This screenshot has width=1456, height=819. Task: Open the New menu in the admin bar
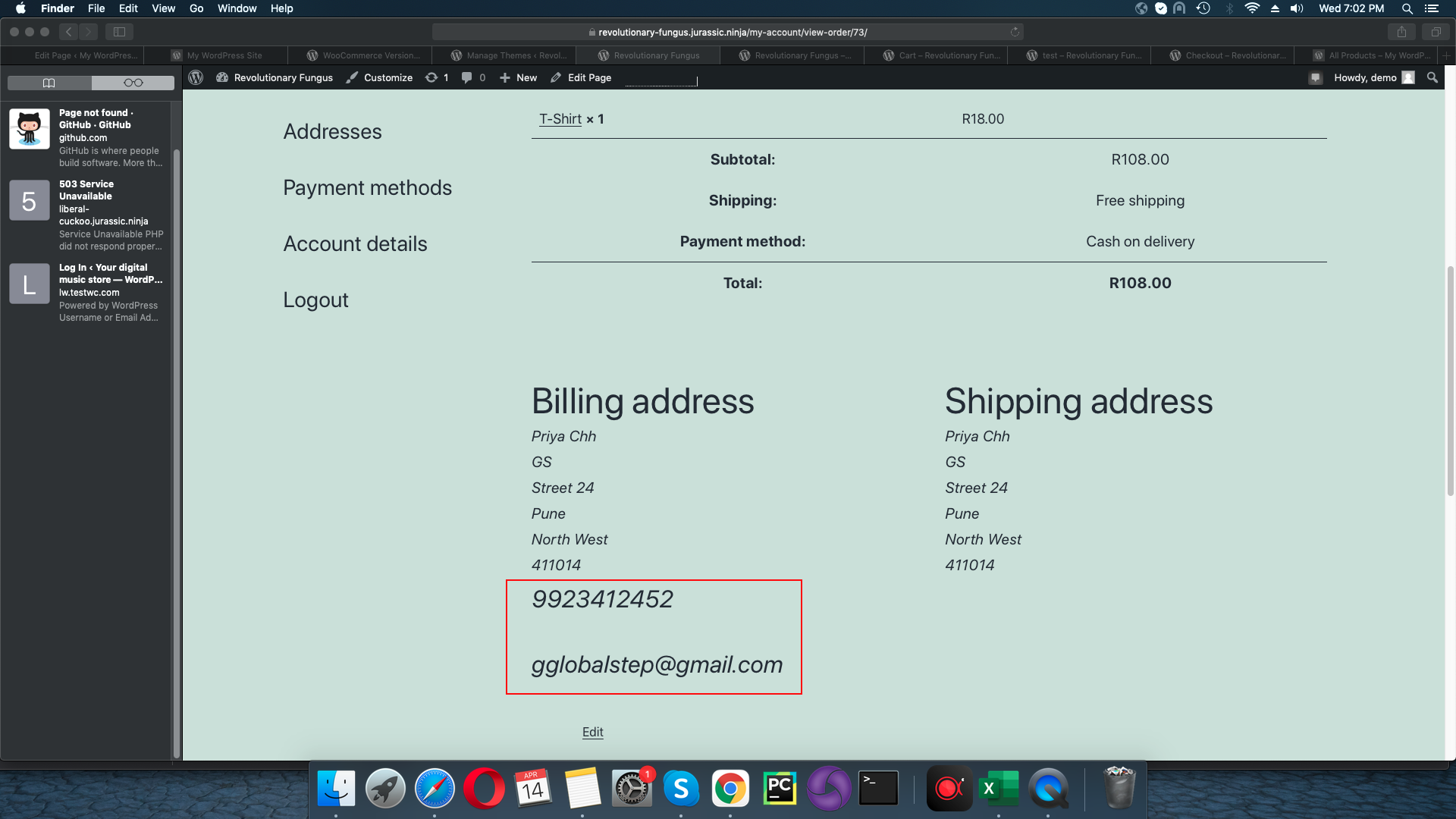click(518, 77)
